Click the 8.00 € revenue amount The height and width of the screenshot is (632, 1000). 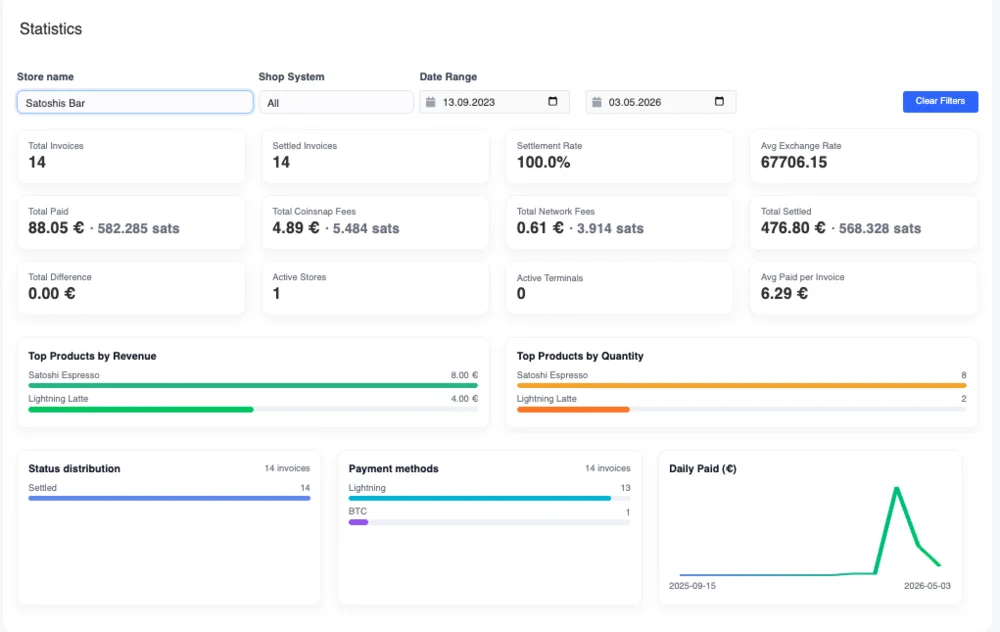464,375
